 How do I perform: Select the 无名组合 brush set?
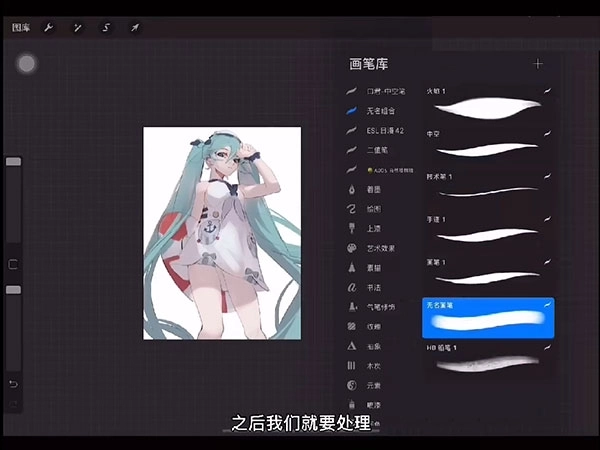pos(382,111)
